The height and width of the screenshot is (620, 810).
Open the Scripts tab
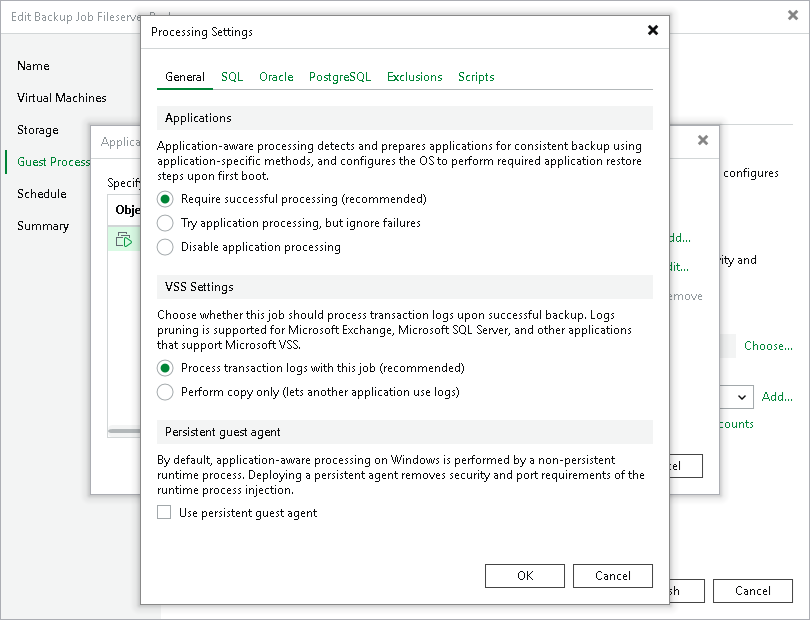(476, 77)
